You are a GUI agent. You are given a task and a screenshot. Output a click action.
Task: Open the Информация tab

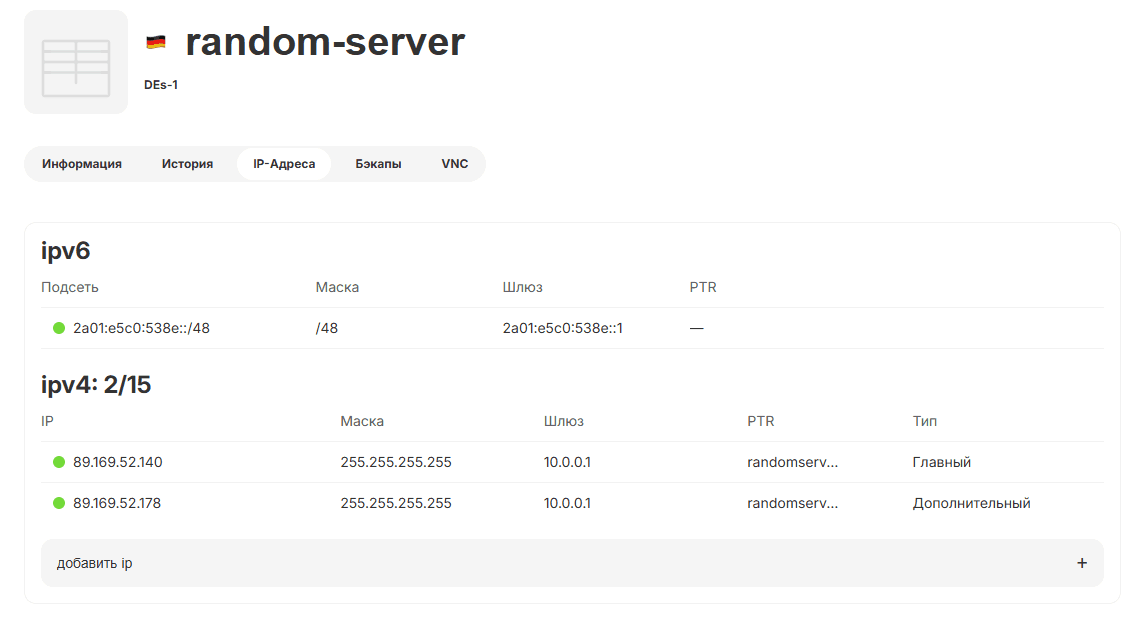coord(82,164)
